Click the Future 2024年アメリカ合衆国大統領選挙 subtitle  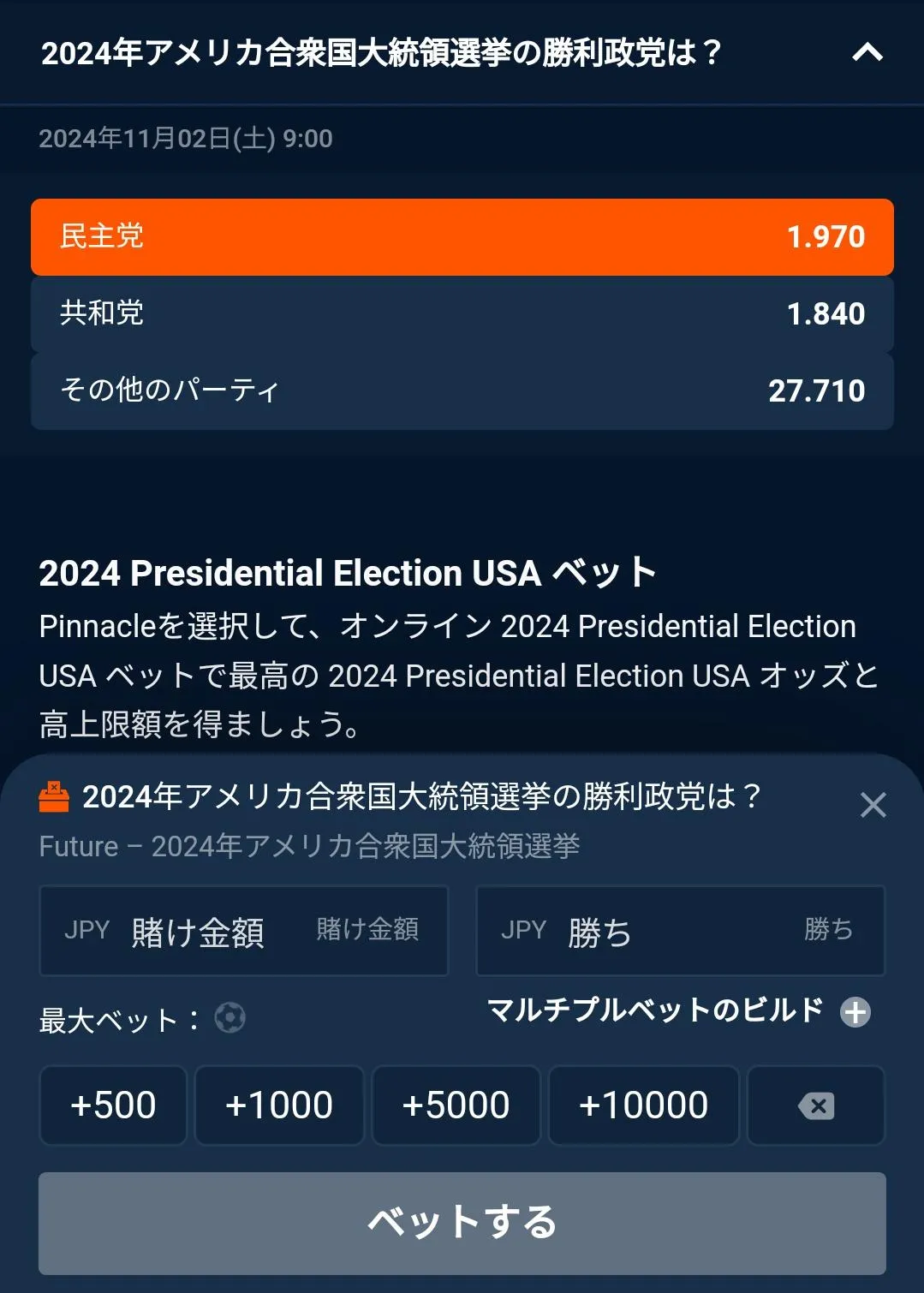(x=309, y=847)
